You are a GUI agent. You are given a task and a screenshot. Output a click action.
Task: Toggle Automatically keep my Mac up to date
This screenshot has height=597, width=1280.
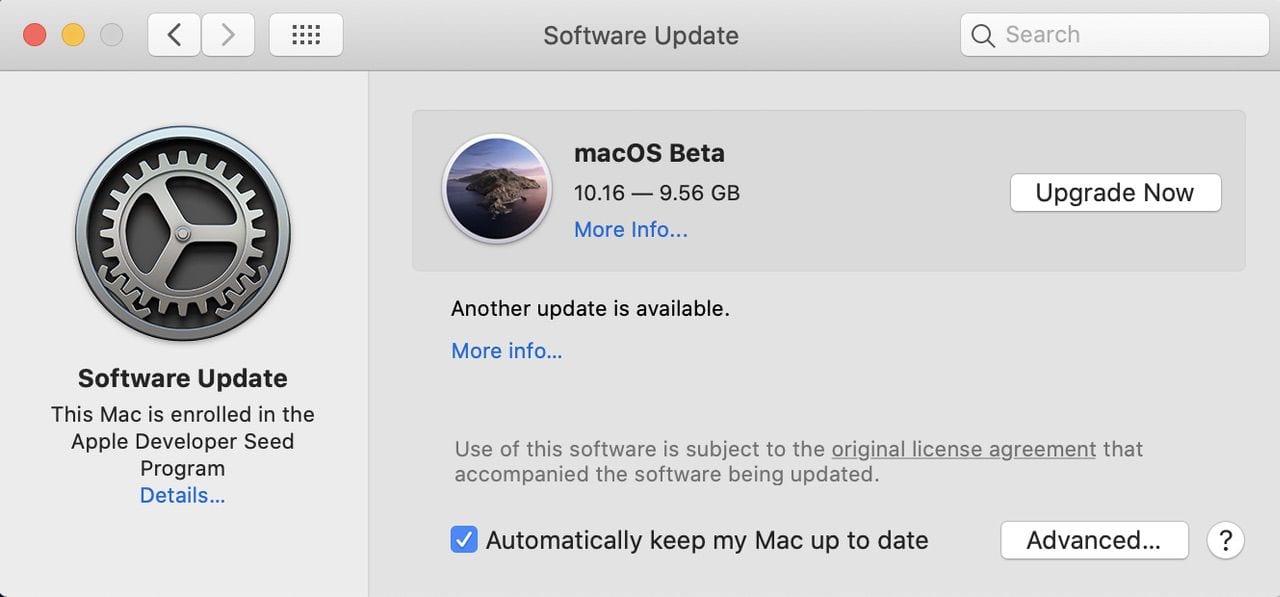464,541
